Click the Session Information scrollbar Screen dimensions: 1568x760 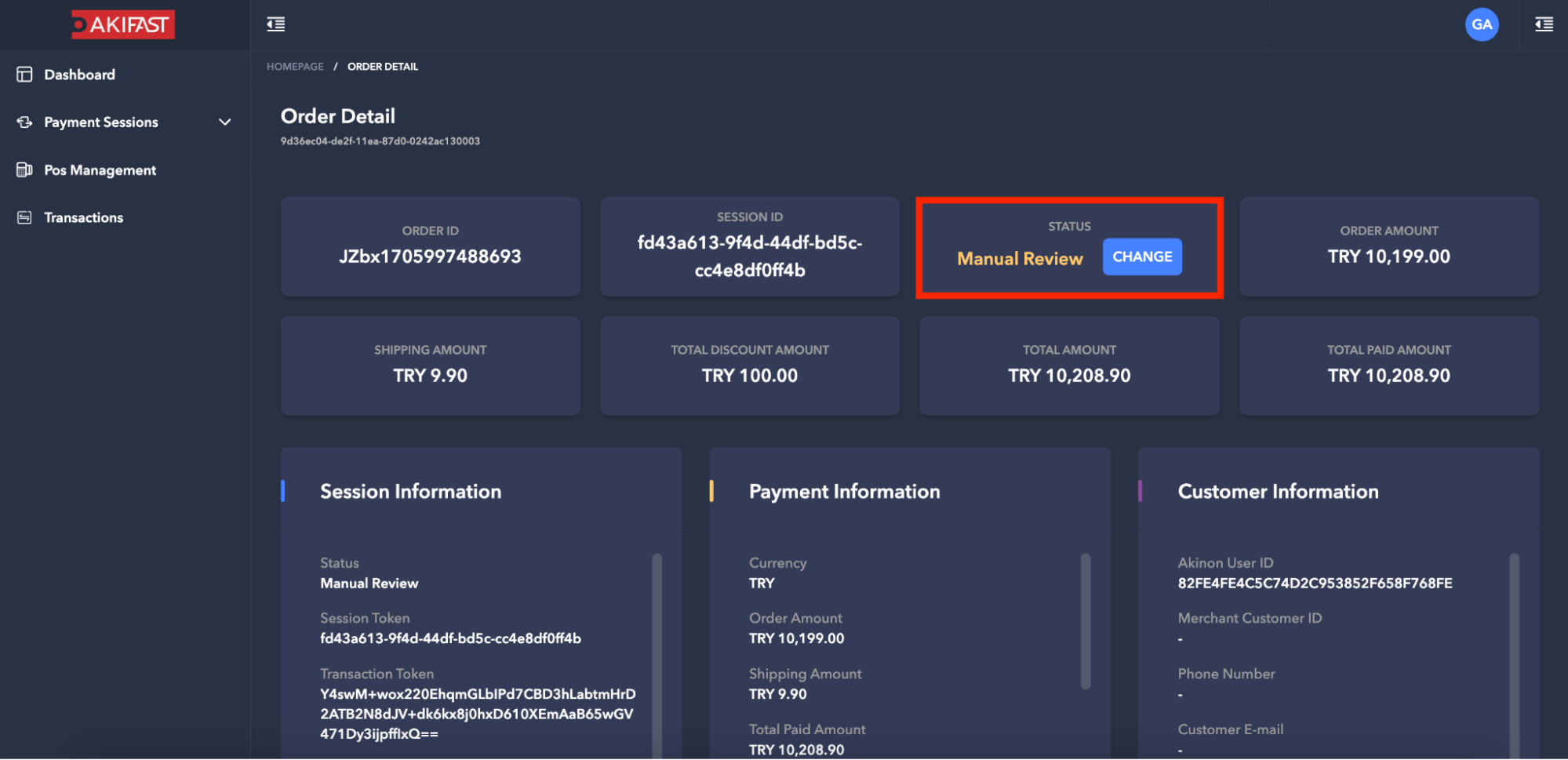click(657, 627)
